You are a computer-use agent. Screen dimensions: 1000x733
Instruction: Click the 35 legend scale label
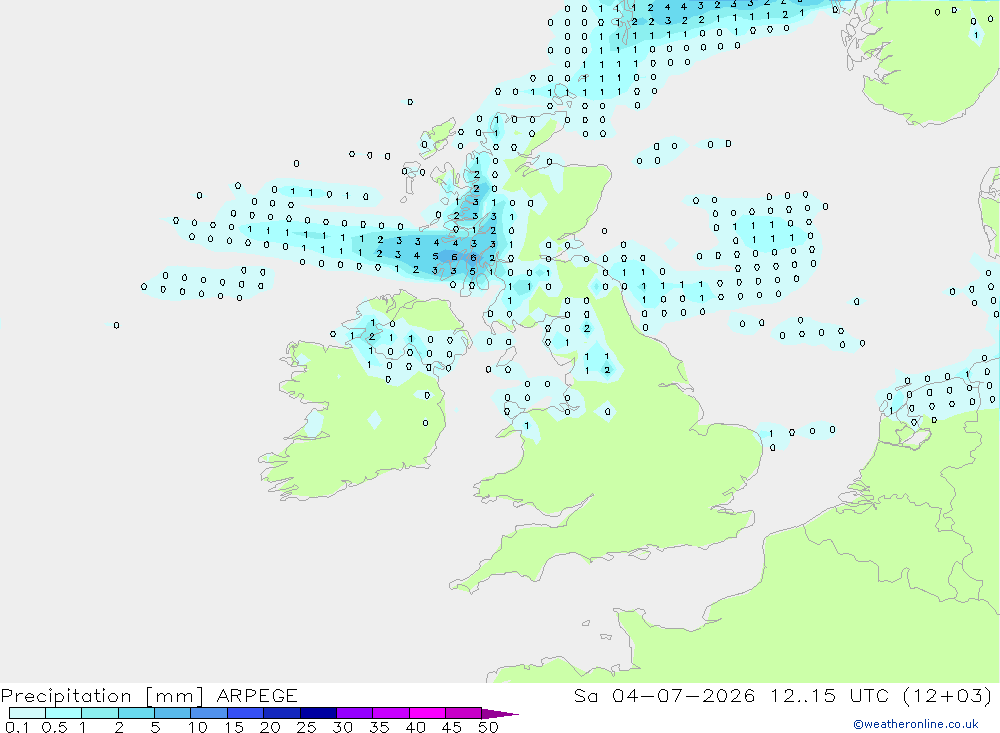(x=379, y=727)
